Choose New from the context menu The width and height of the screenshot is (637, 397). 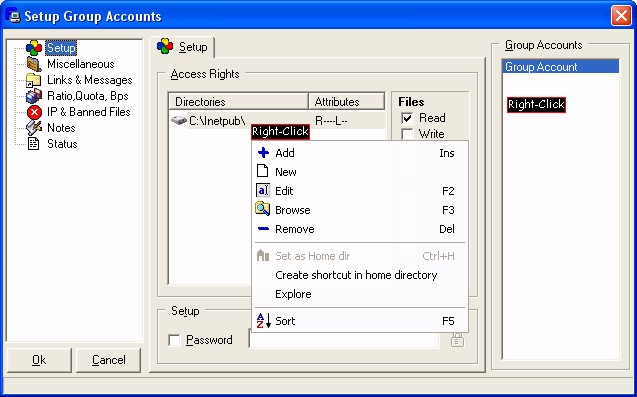click(x=360, y=172)
